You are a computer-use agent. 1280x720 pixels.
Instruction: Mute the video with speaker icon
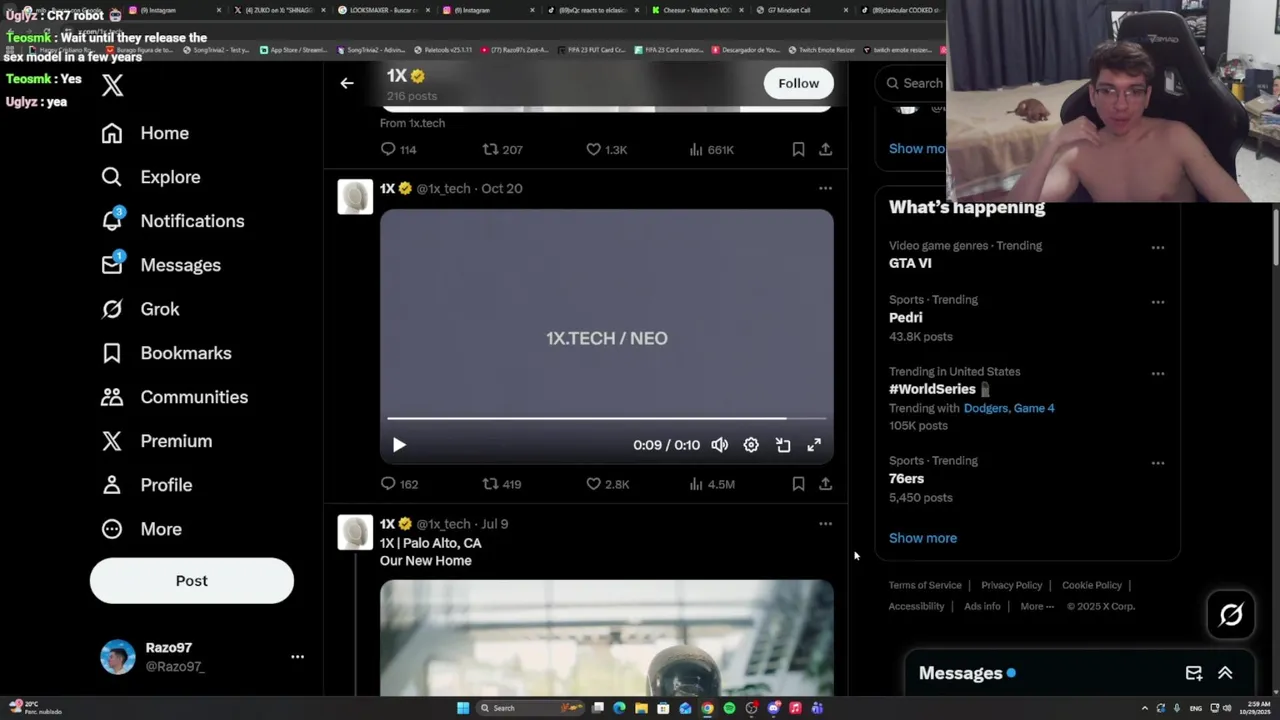pyautogui.click(x=720, y=445)
